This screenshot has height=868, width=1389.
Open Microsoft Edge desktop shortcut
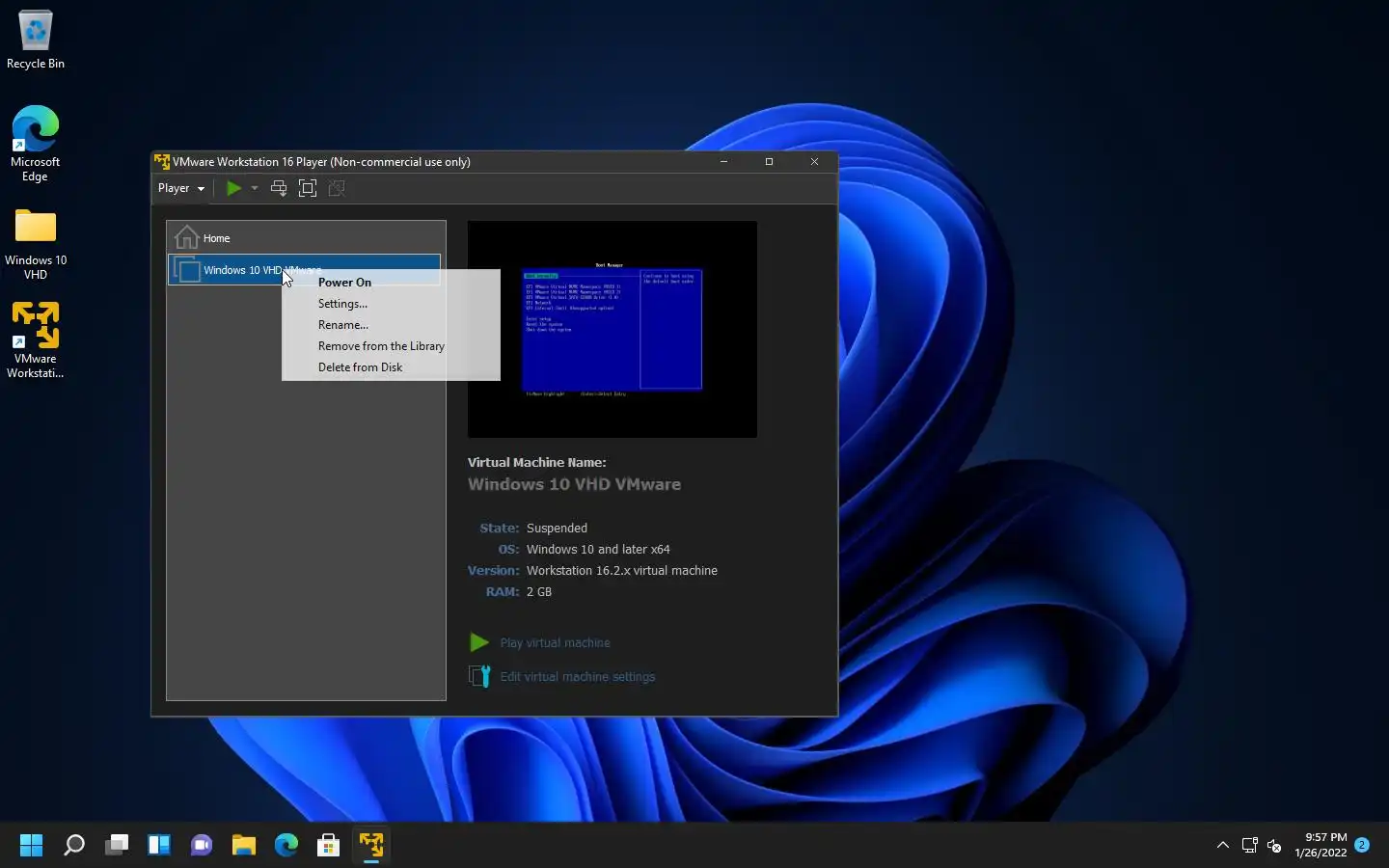pos(36,144)
